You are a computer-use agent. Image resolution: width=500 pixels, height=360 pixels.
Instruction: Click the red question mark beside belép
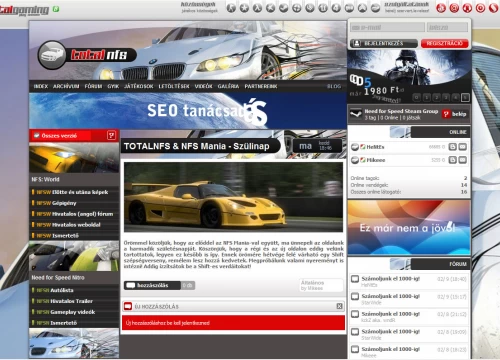tap(446, 114)
